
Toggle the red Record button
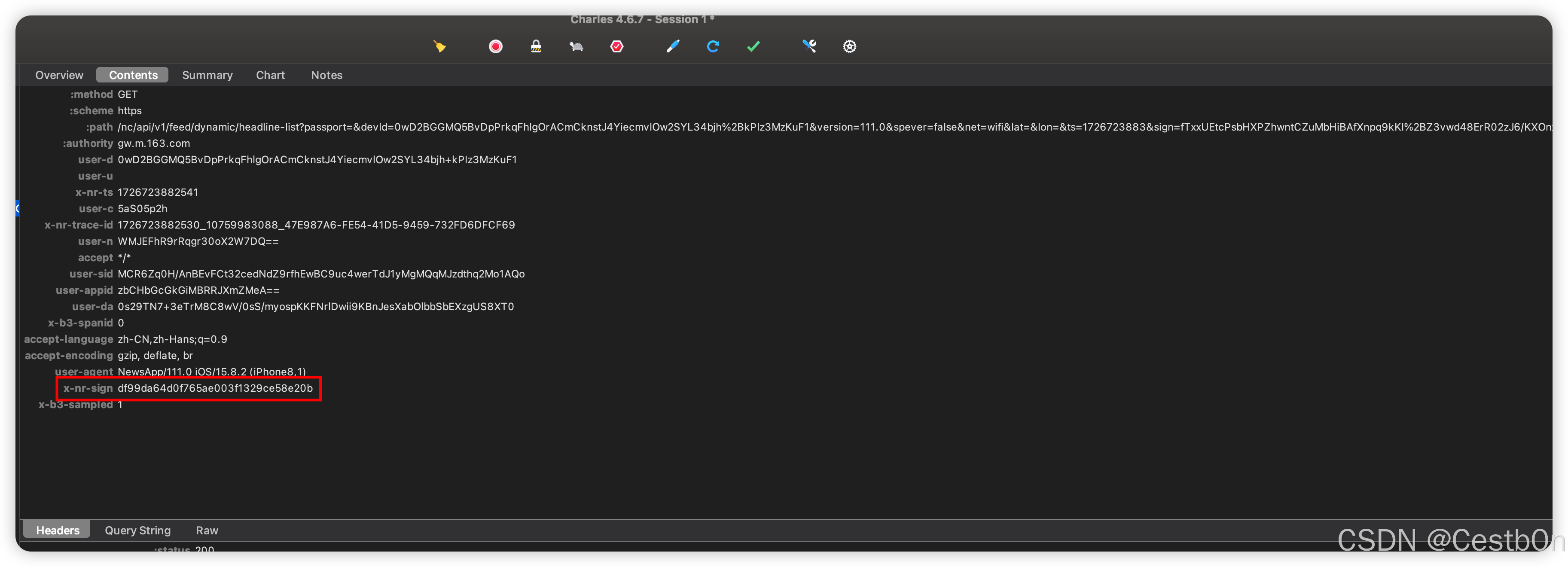pyautogui.click(x=495, y=46)
